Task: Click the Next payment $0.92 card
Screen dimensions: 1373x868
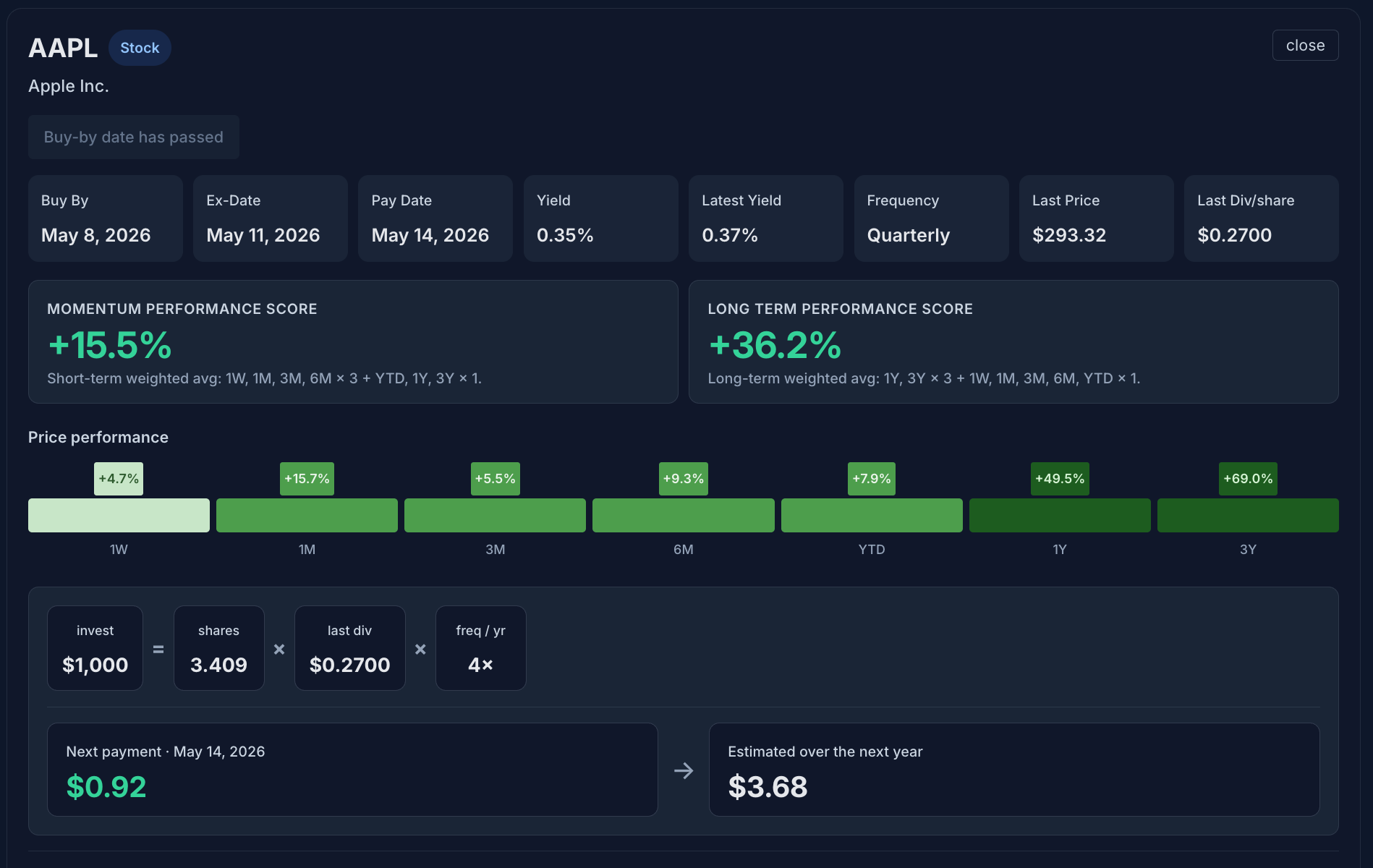Action: [x=352, y=770]
